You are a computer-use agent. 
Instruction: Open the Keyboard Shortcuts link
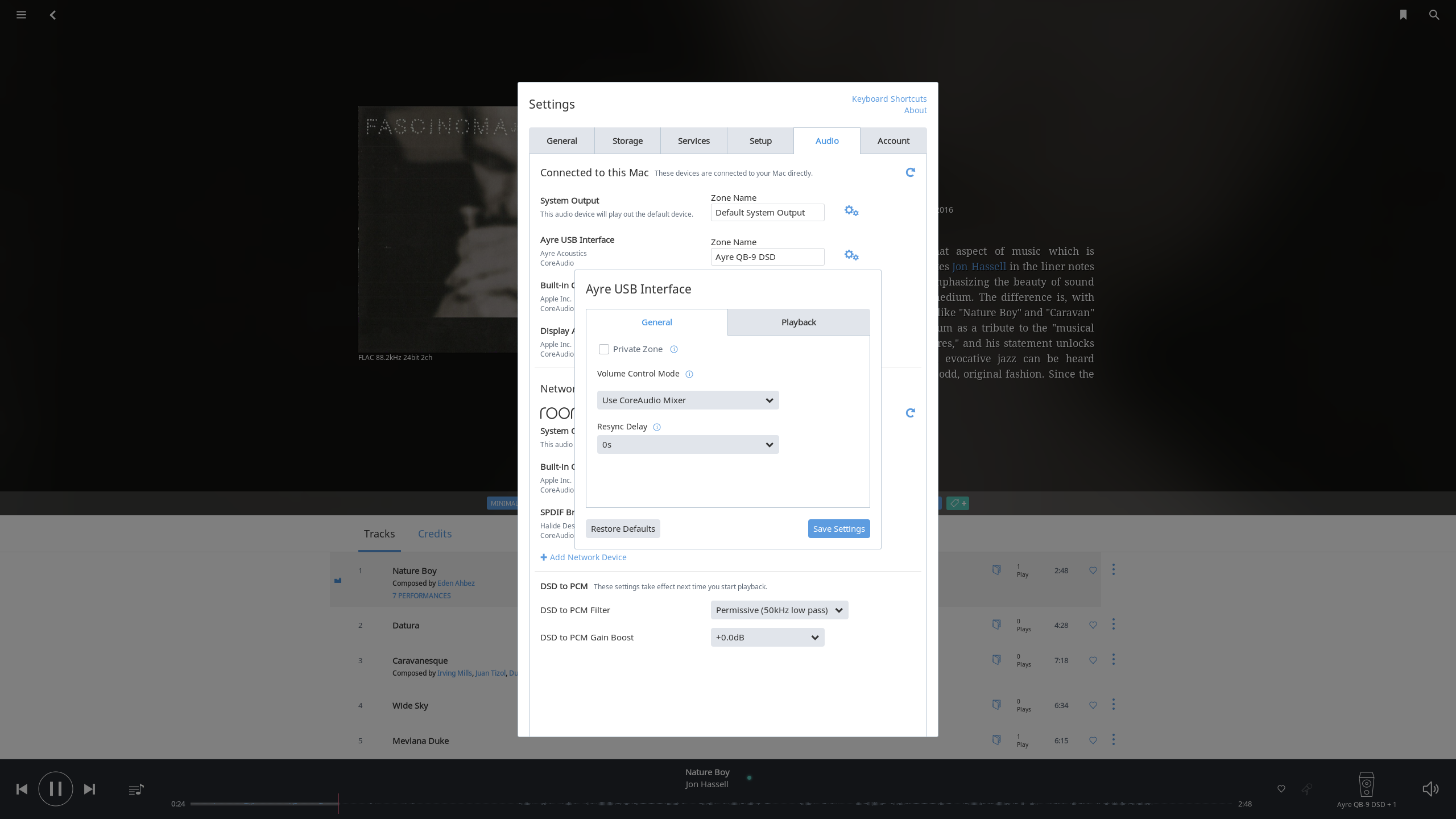pos(889,99)
